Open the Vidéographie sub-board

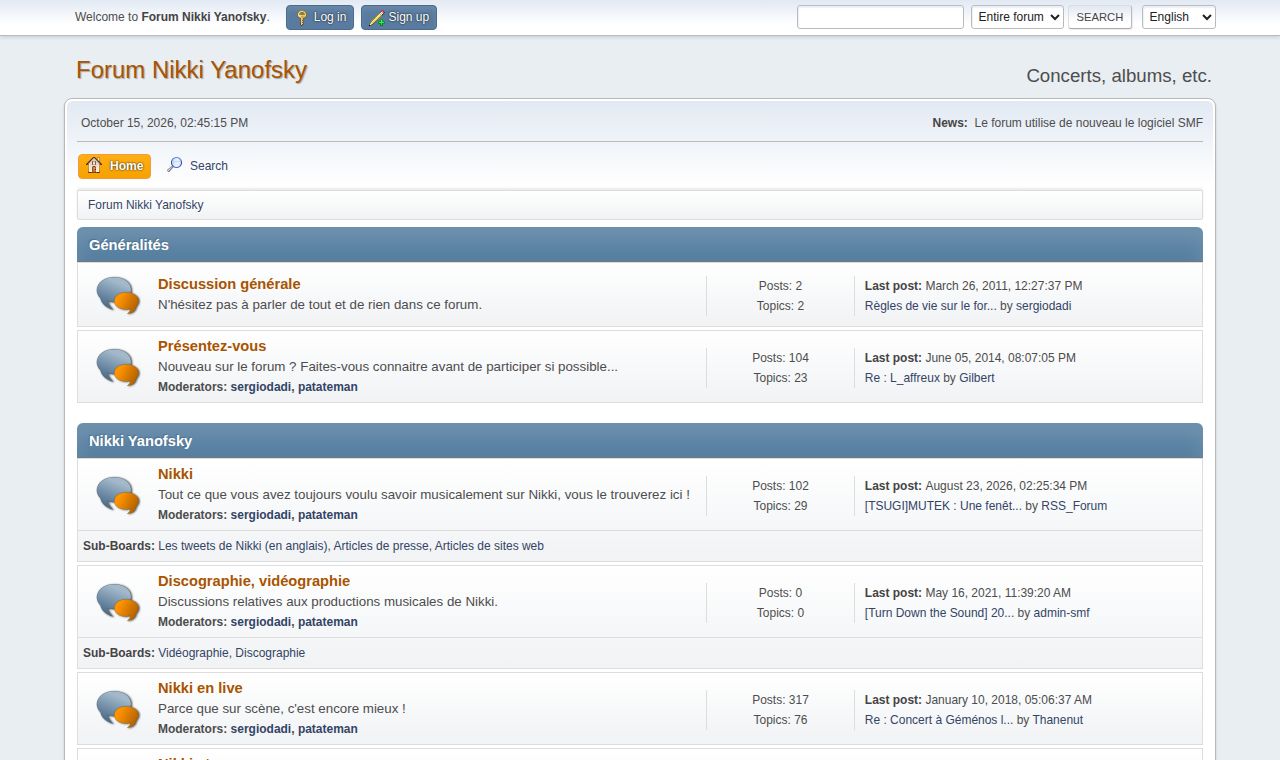193,653
